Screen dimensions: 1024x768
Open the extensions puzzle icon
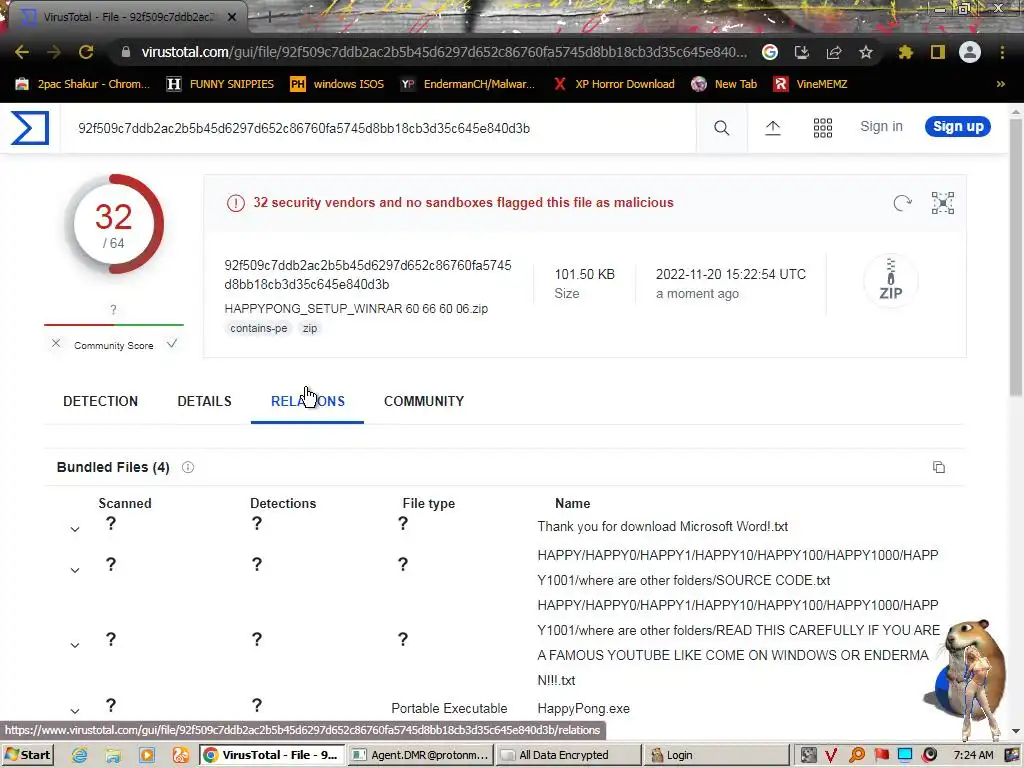906,52
